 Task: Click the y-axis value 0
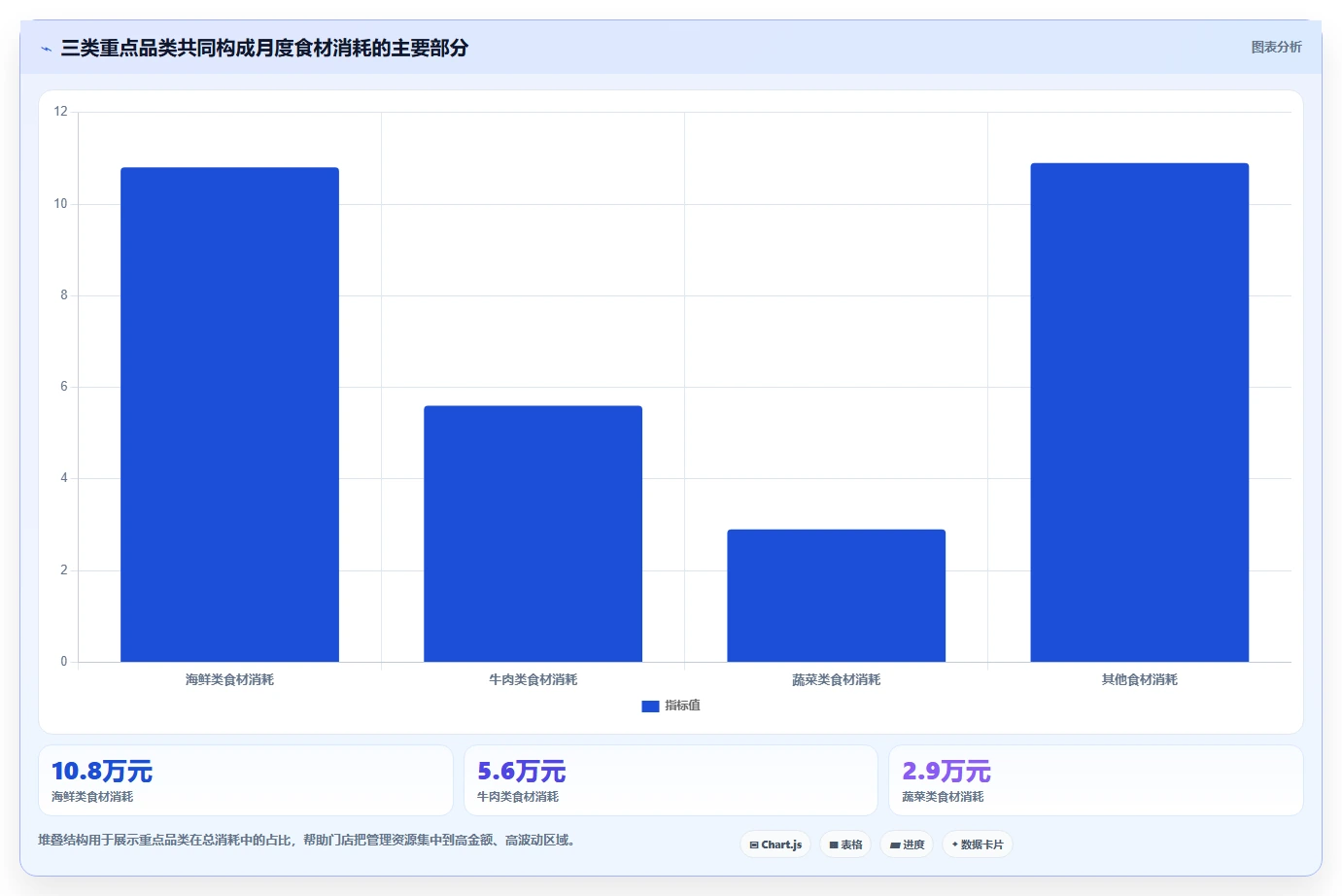tap(64, 662)
